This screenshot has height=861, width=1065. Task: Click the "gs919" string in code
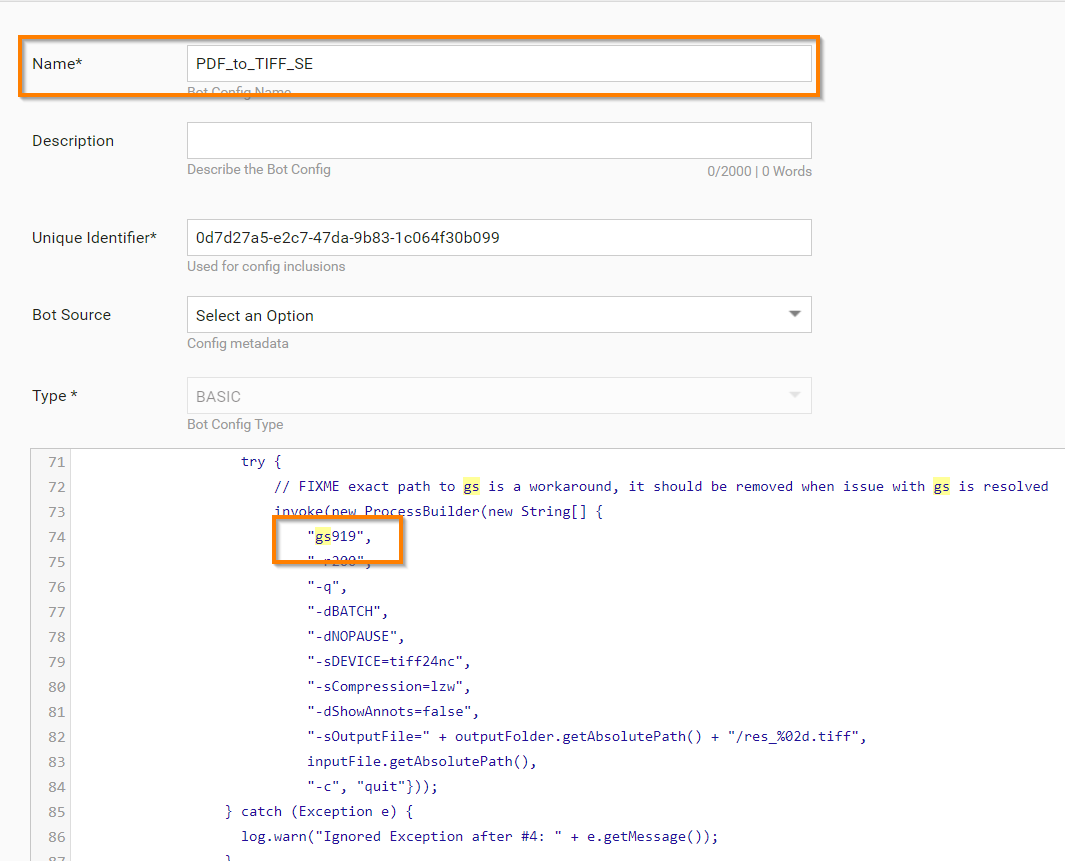[x=339, y=536]
